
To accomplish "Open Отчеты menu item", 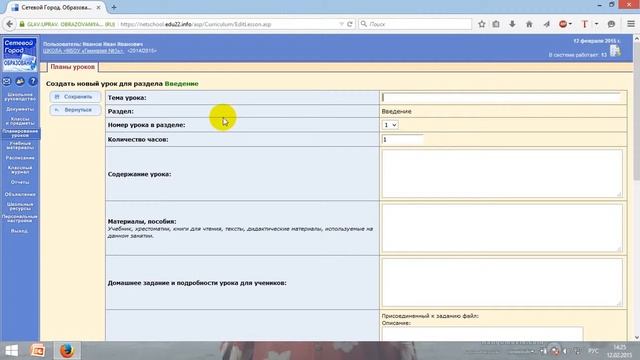I will (20, 182).
